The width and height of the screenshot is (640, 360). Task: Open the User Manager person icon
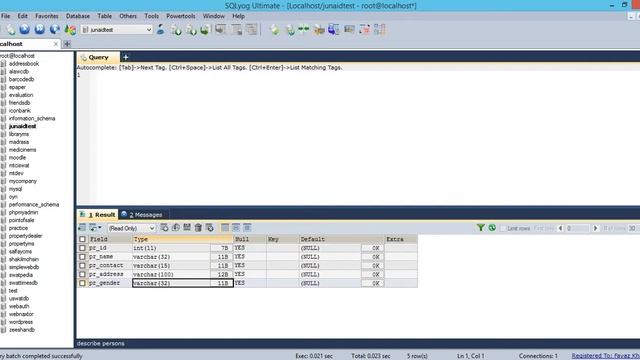point(161,29)
